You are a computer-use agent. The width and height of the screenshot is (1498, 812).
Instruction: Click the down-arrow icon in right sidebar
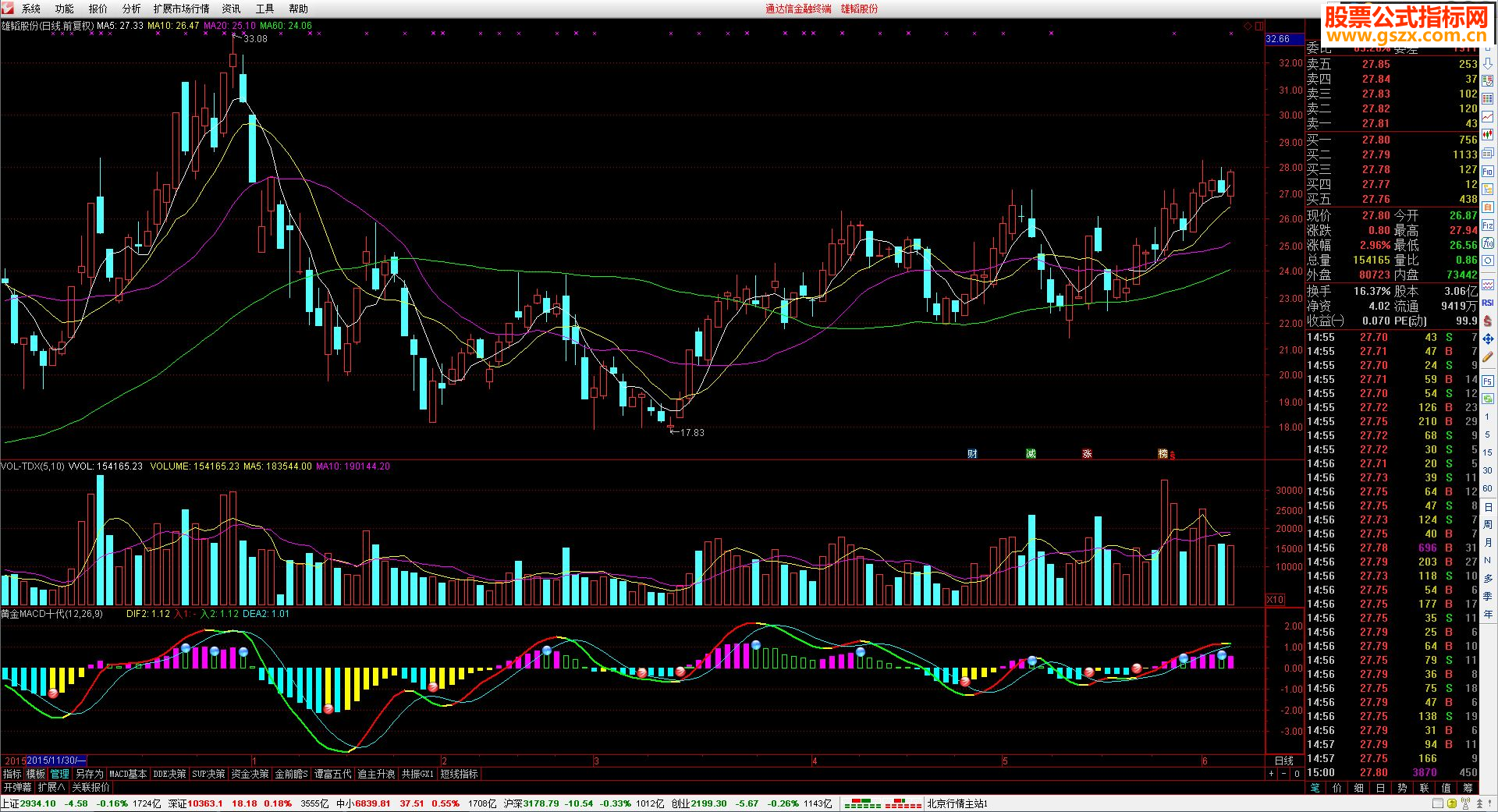[x=1488, y=63]
